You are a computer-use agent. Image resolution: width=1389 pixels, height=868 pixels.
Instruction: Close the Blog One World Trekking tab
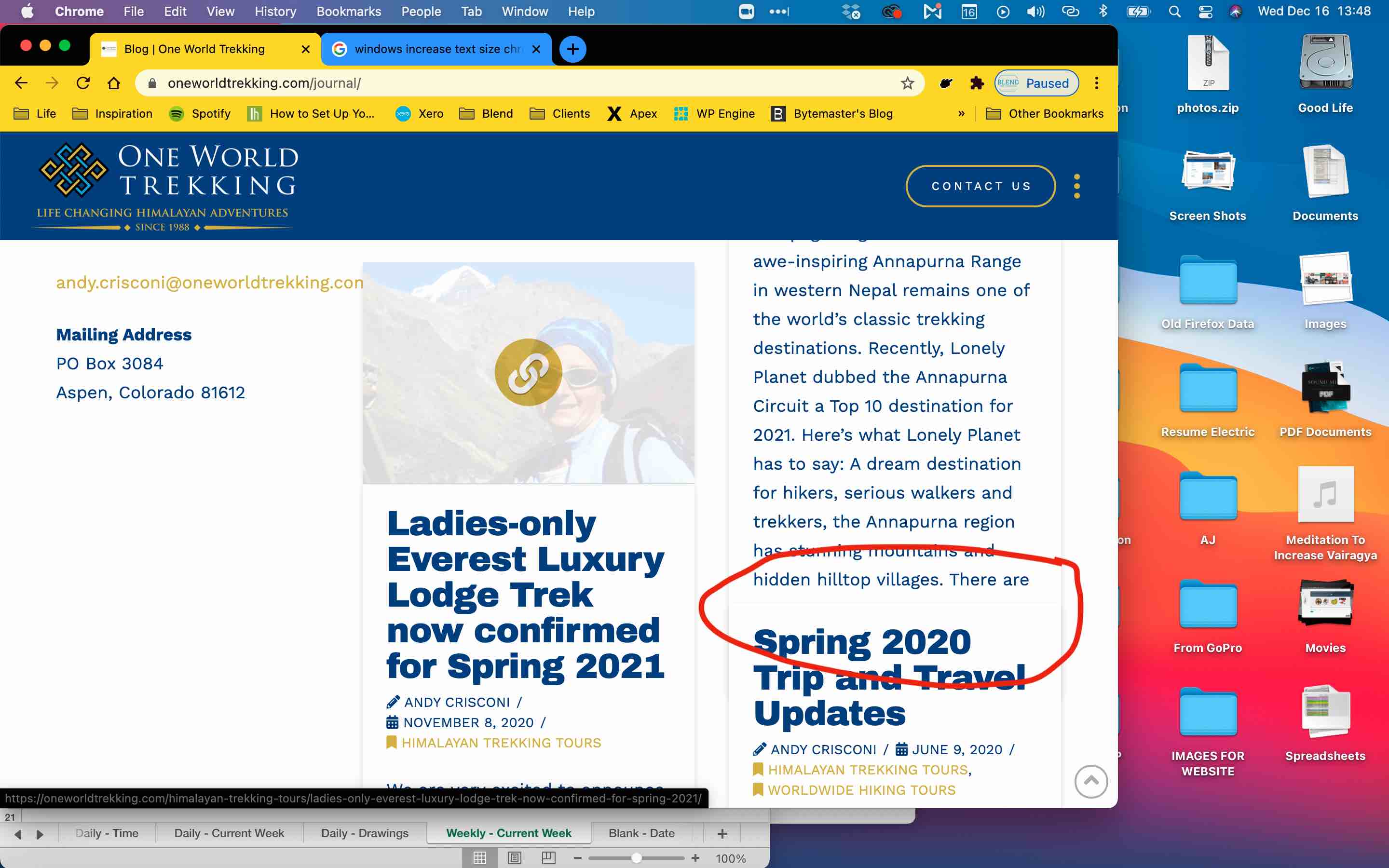(306, 49)
